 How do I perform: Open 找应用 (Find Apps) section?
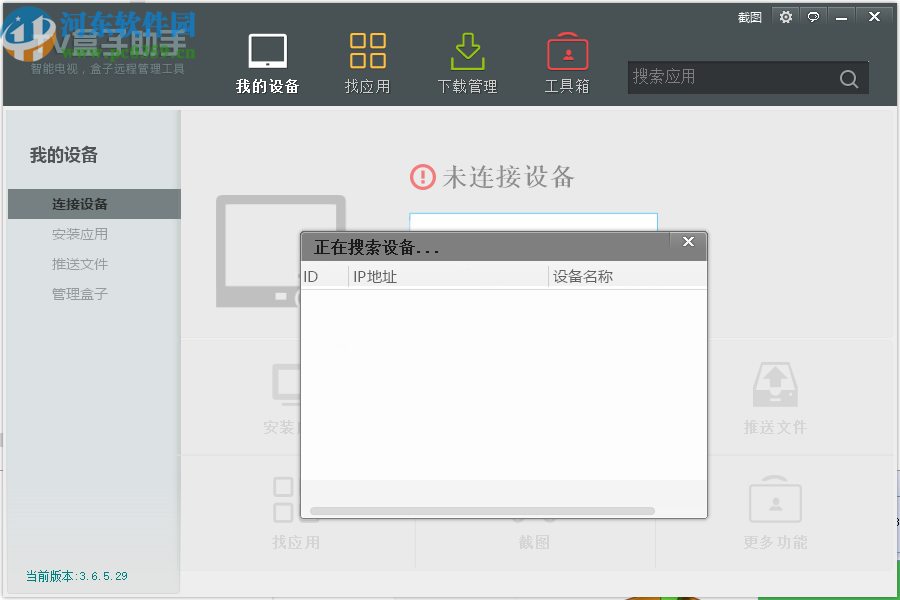pos(367,60)
